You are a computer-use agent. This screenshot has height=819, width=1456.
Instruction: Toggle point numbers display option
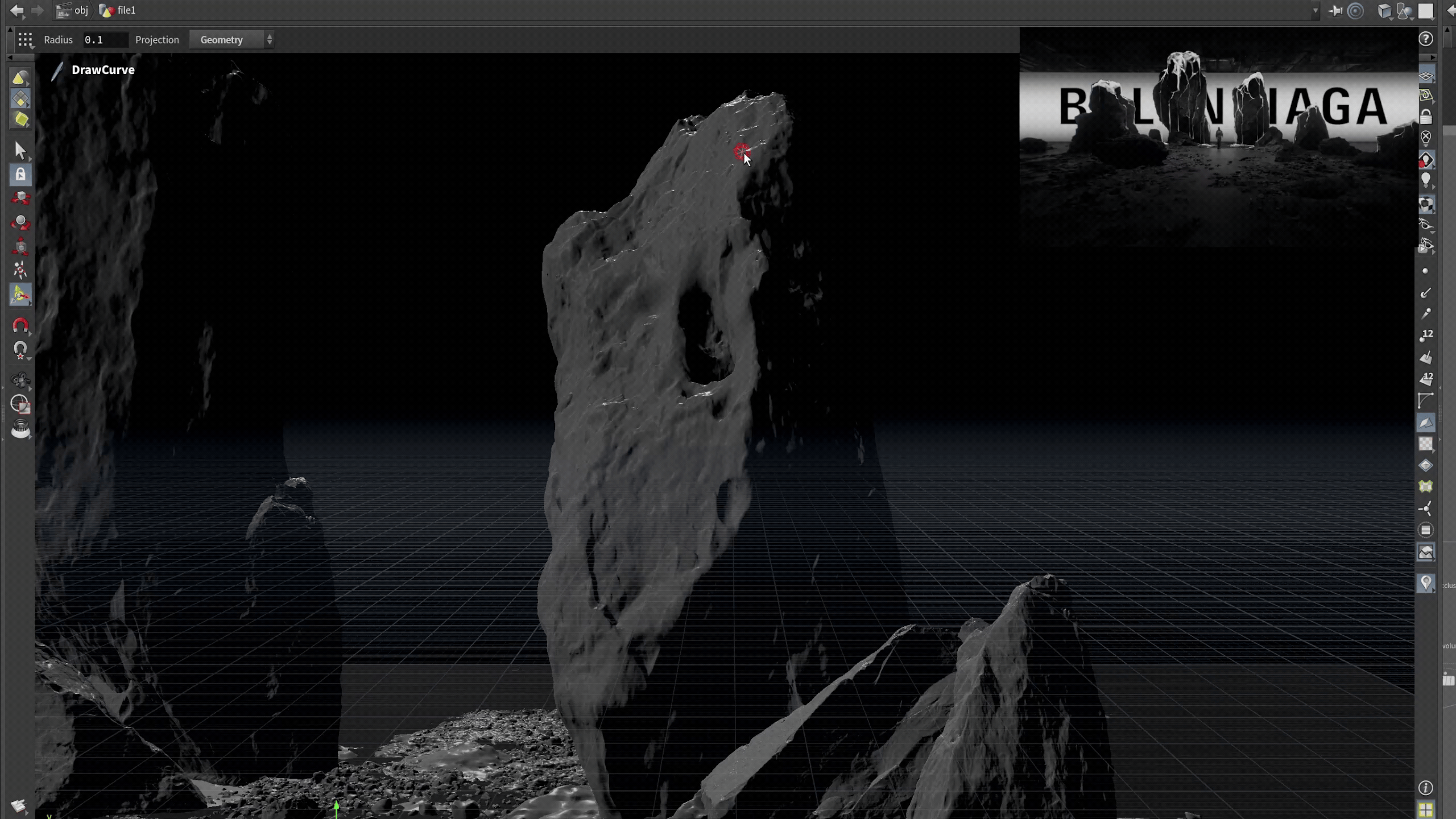pos(1426,336)
